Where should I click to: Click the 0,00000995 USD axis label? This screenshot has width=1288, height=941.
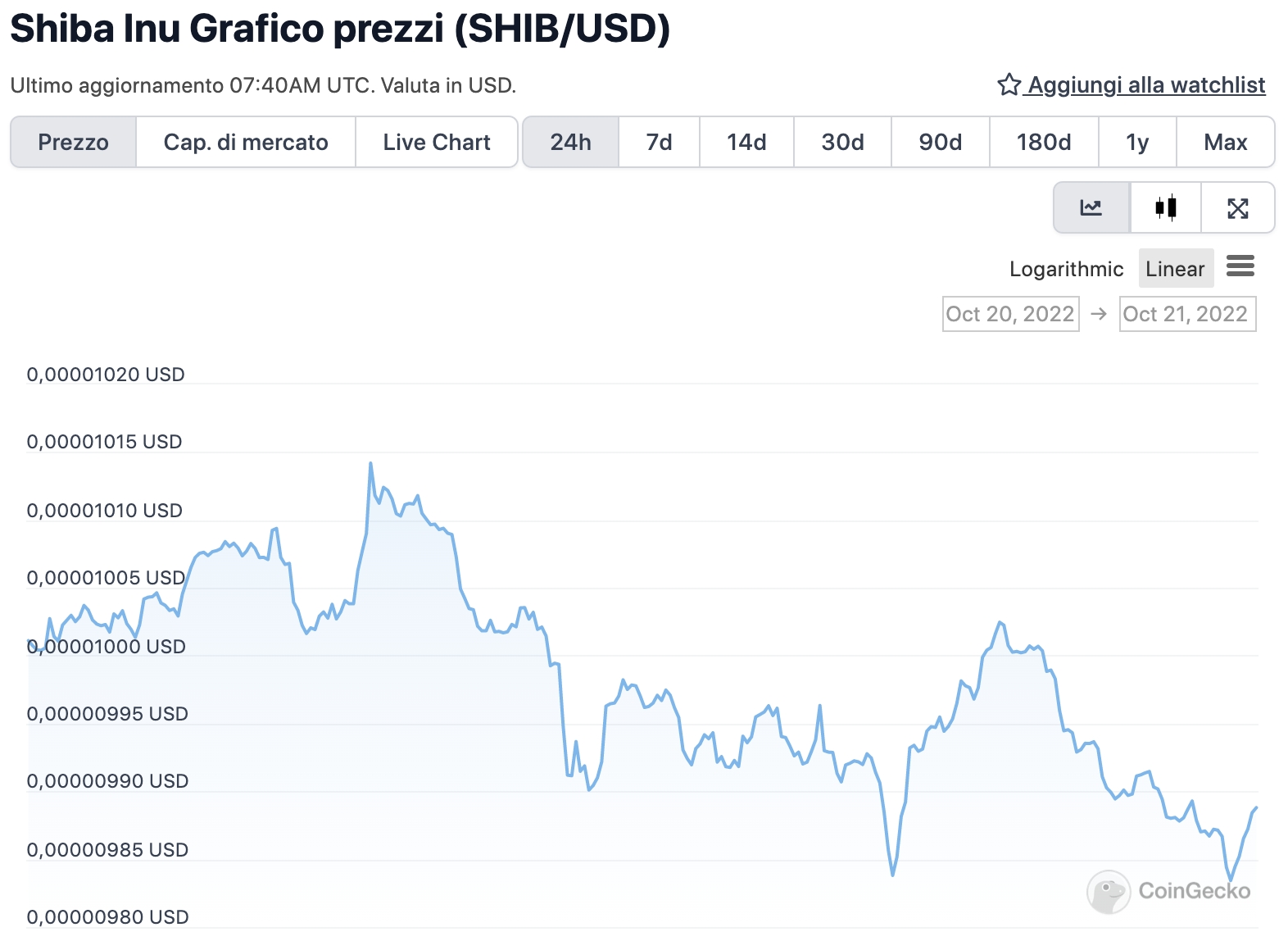[x=107, y=714]
